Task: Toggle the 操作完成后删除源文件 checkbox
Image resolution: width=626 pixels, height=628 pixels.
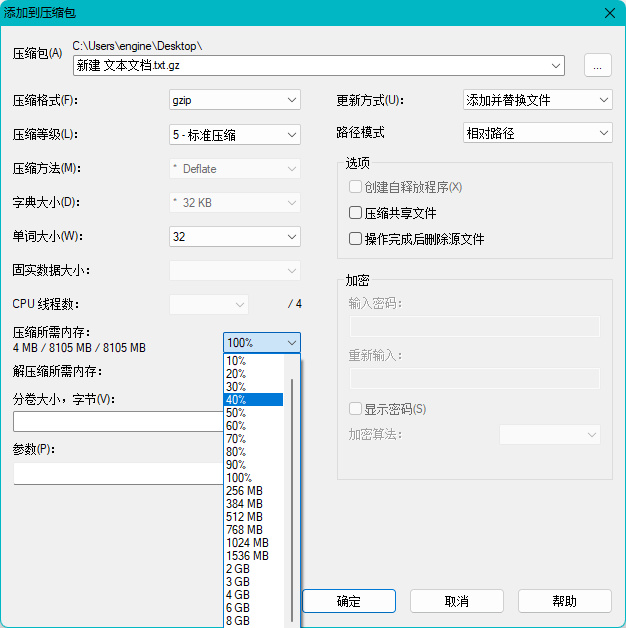Action: [355, 239]
